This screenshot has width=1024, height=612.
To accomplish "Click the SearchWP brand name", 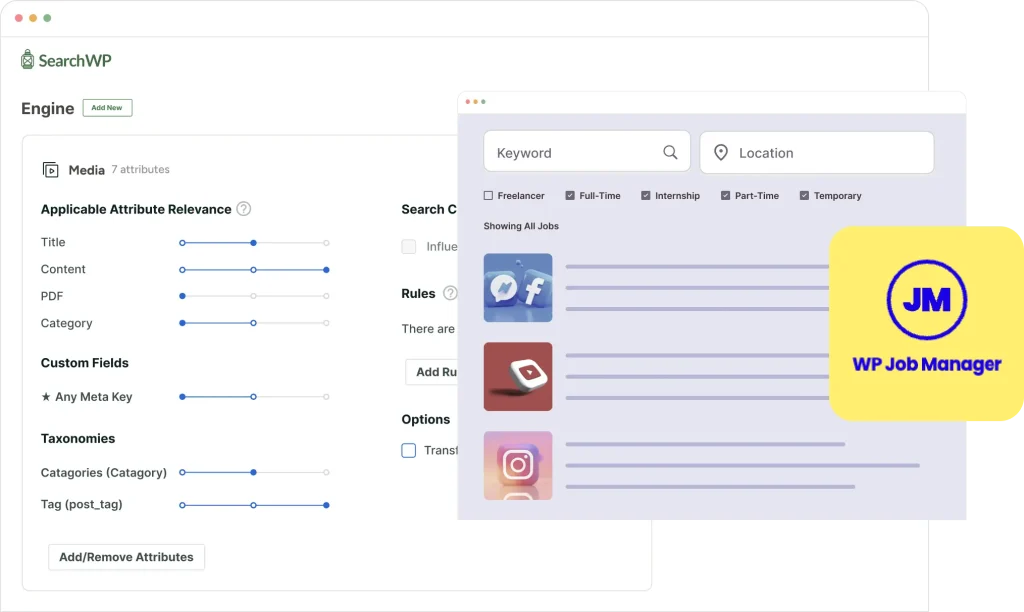I will [x=75, y=61].
